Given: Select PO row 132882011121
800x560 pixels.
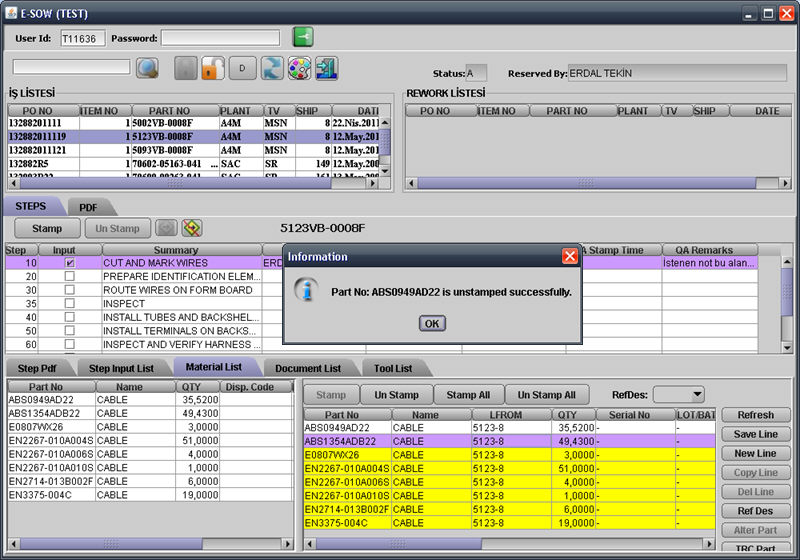Looking at the screenshot, I should coord(194,150).
